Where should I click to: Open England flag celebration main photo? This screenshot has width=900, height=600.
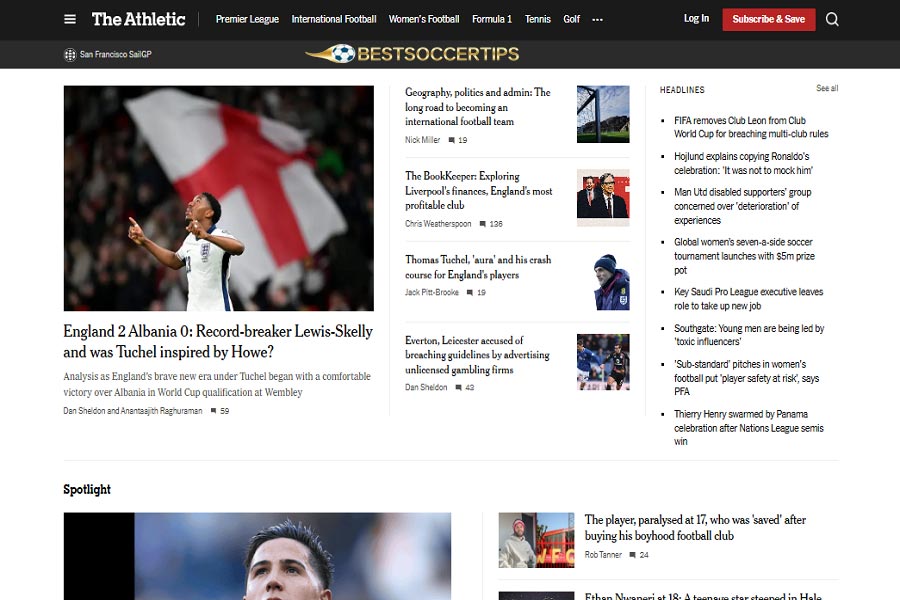point(219,198)
